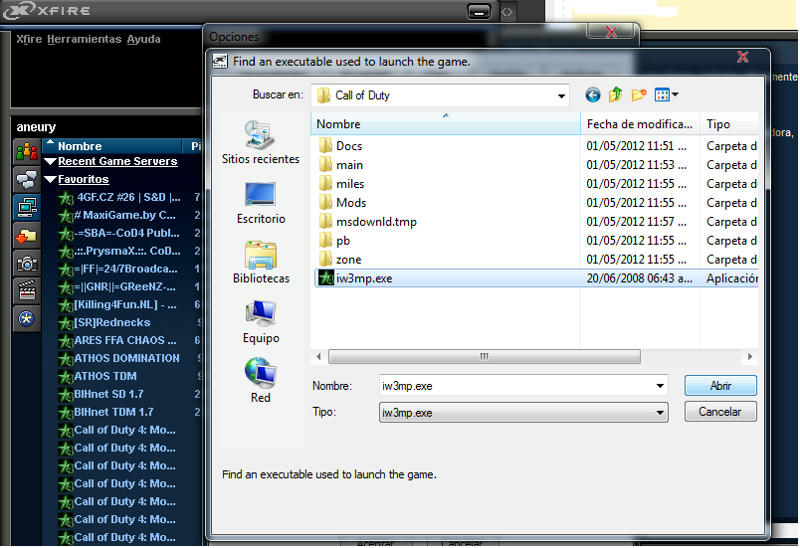Select the msdownld.tmp folder
This screenshot has height=548, width=800.
pyautogui.click(x=367, y=222)
